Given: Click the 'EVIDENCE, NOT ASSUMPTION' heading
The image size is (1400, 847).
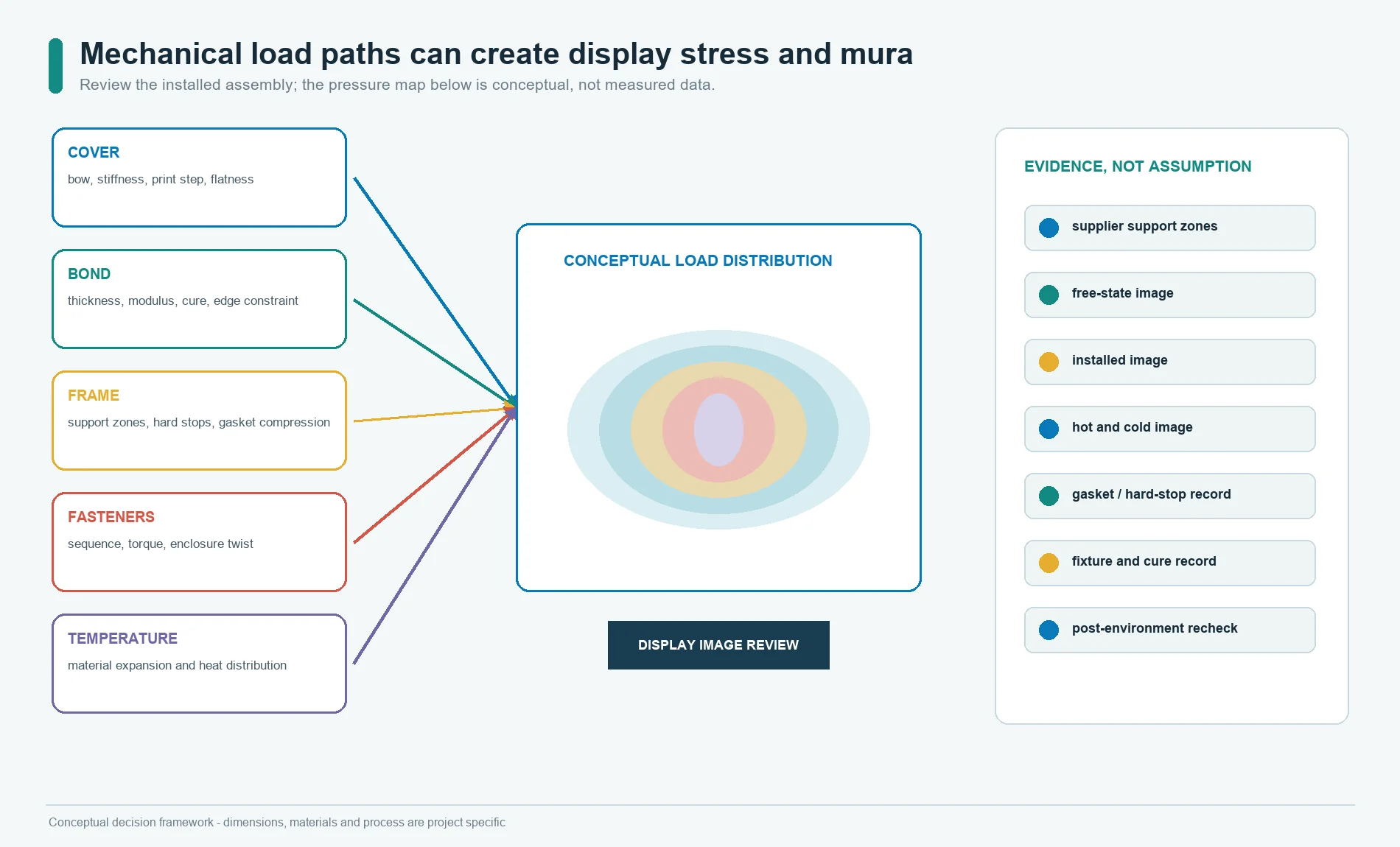Looking at the screenshot, I should click(1138, 166).
